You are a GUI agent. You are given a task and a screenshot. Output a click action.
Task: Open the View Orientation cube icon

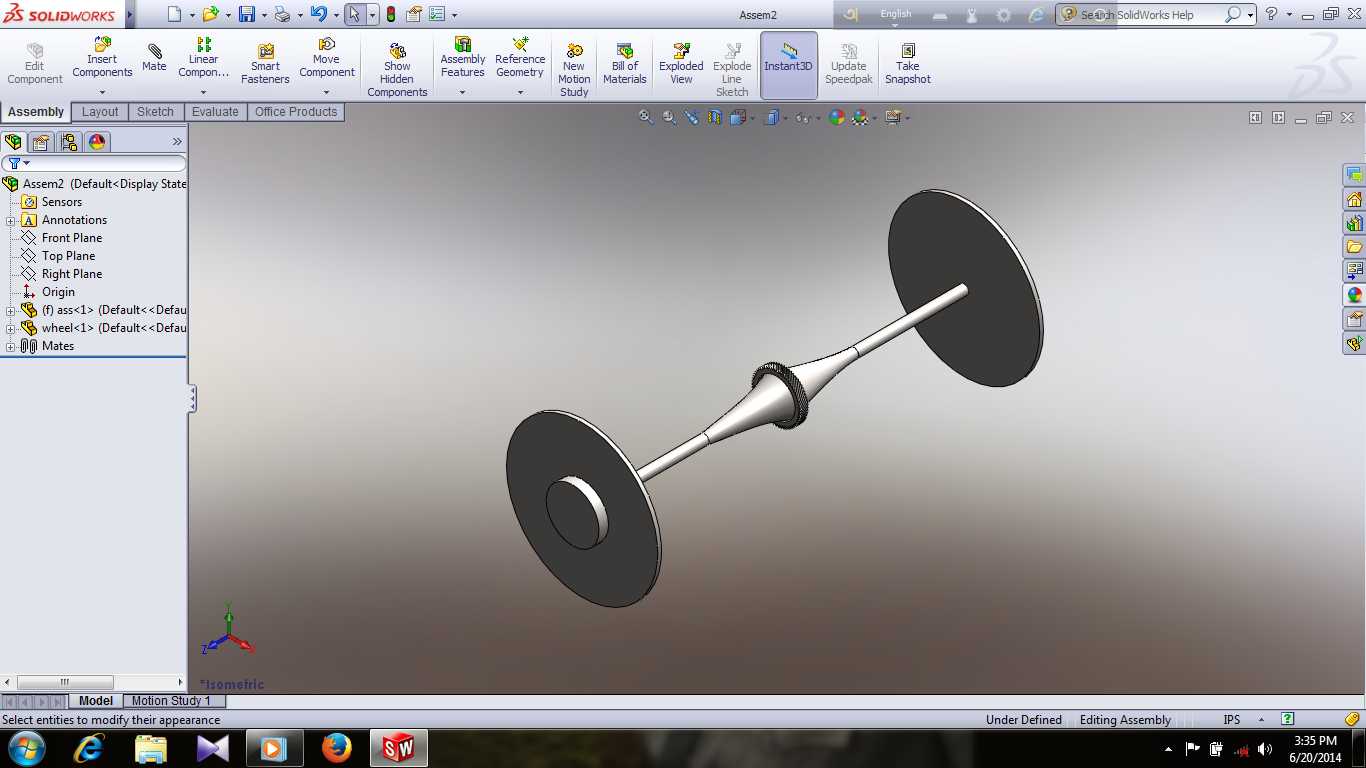pyautogui.click(x=737, y=117)
